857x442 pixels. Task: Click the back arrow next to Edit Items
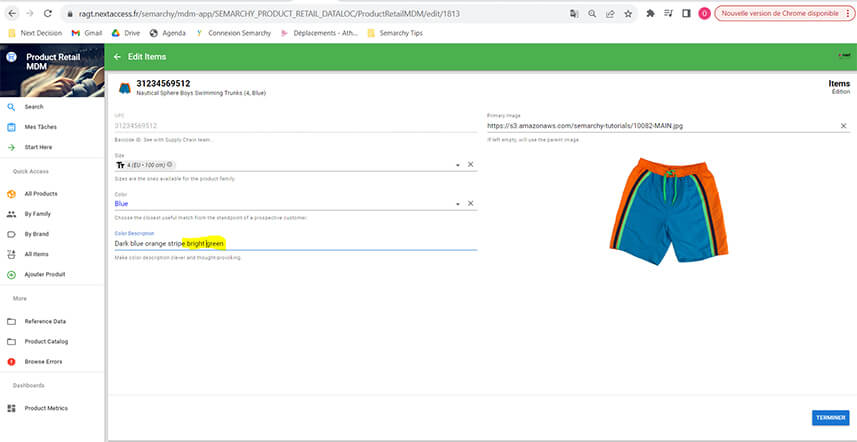[117, 57]
